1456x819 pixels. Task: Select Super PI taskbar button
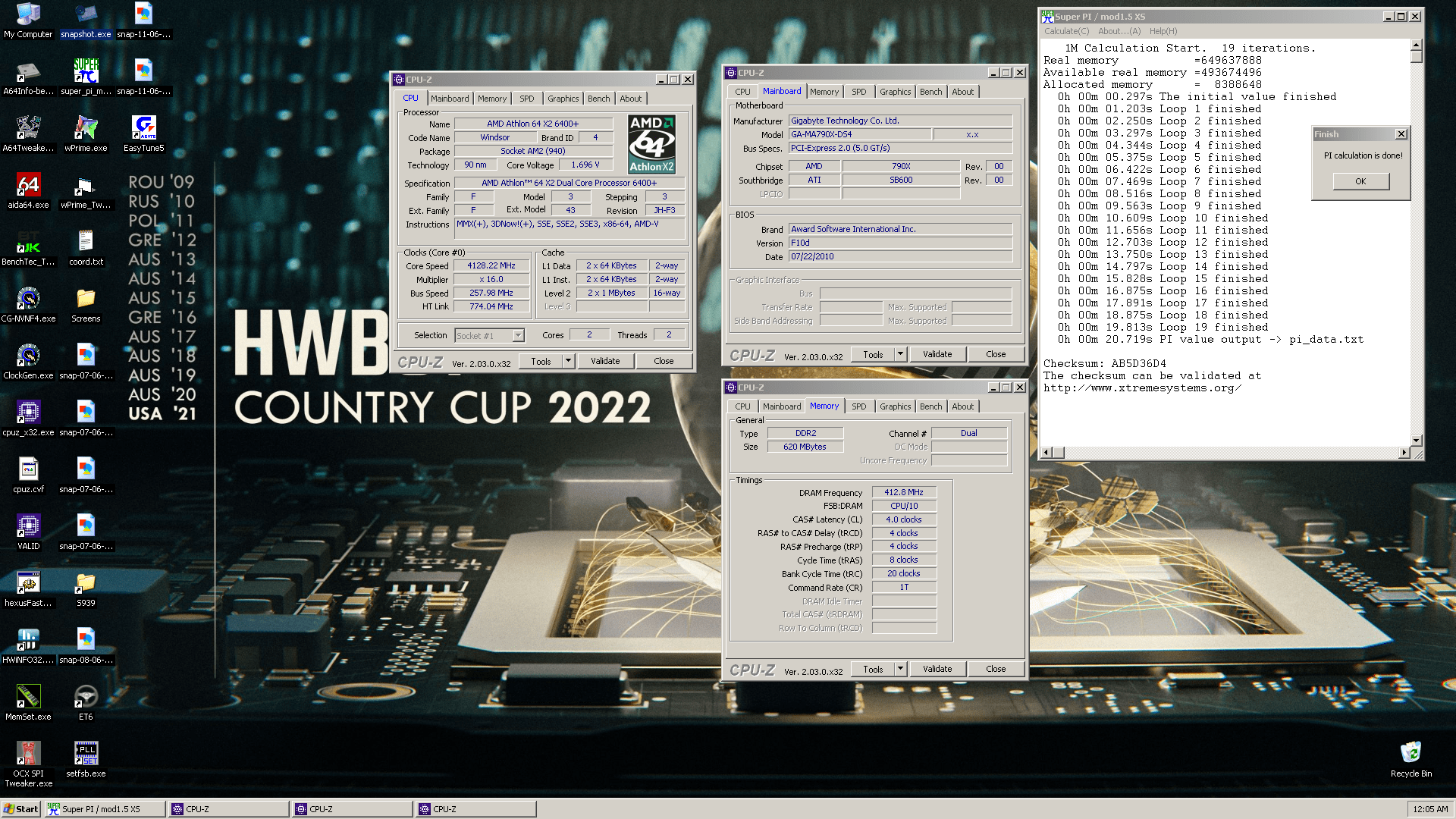tap(105, 809)
